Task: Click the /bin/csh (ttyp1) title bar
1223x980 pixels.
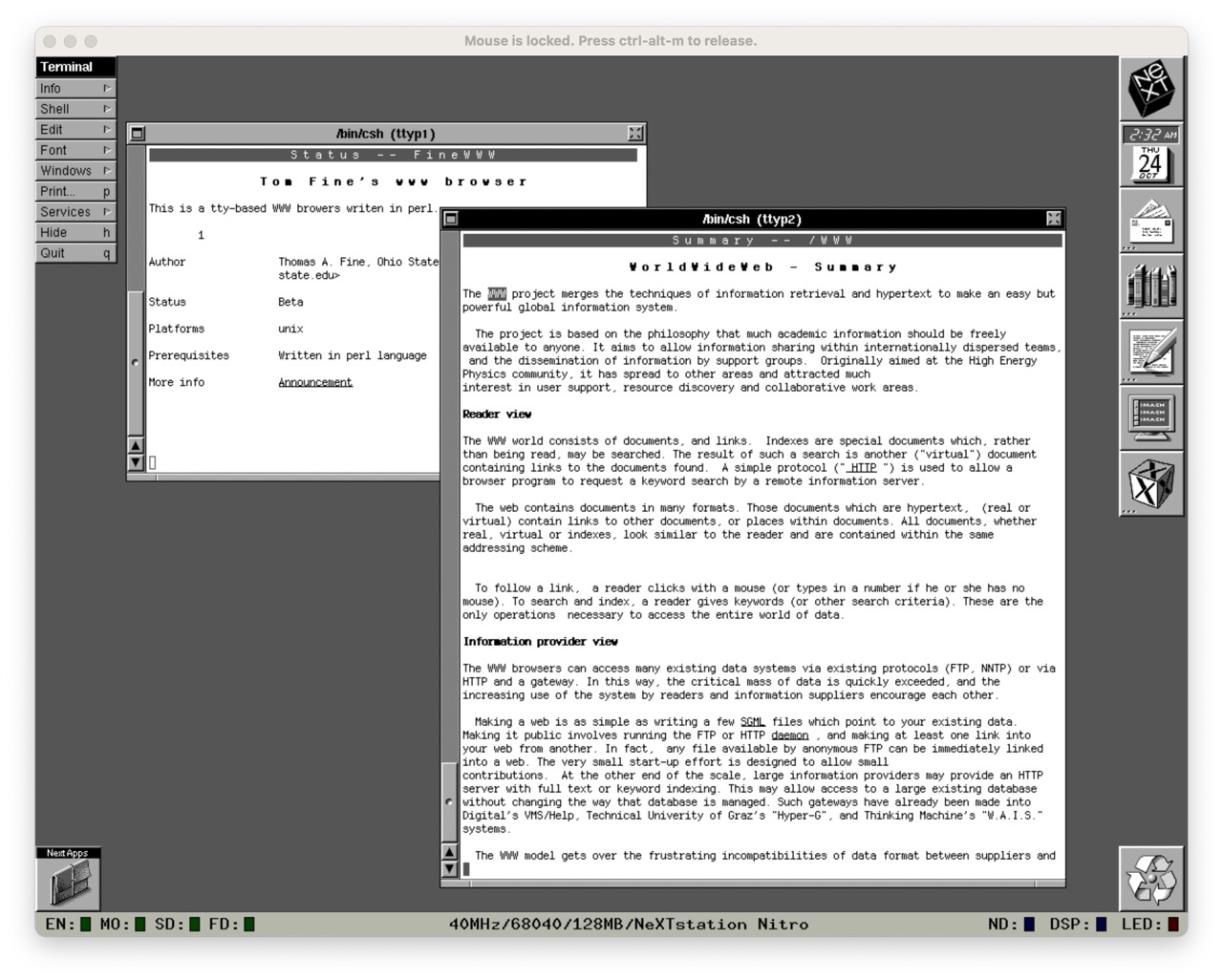Action: 386,134
